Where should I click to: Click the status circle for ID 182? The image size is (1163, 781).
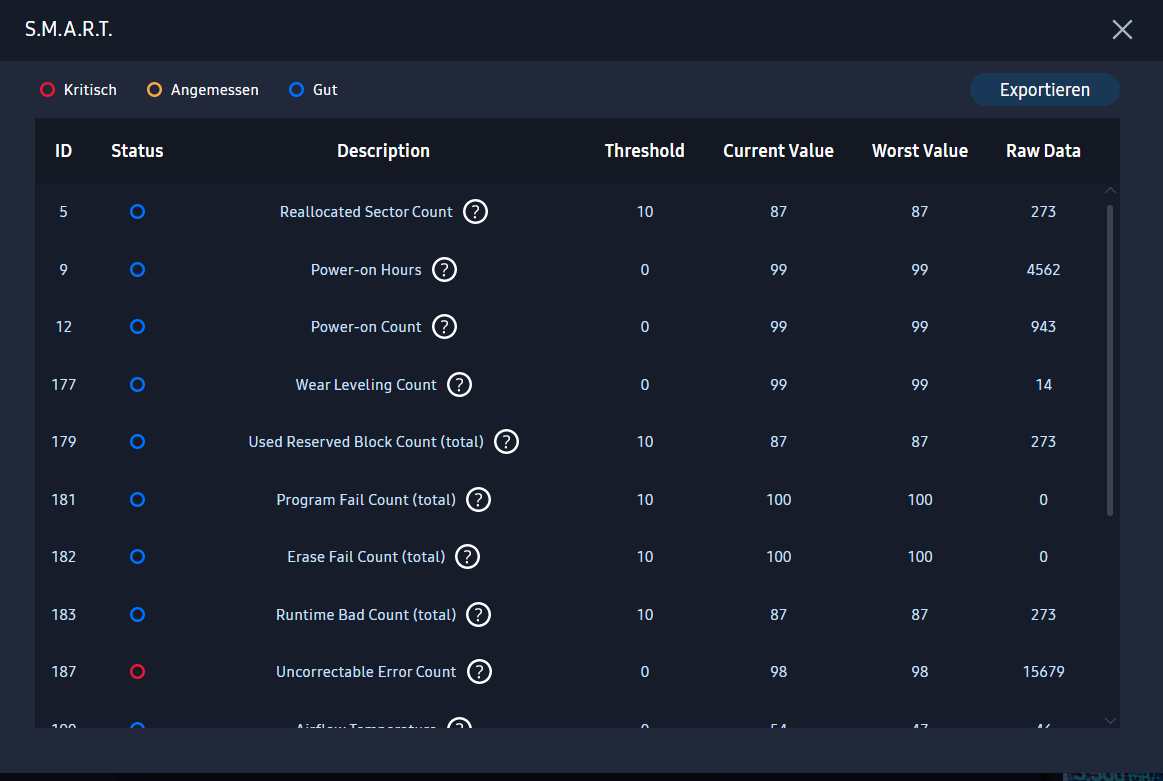pyautogui.click(x=137, y=557)
